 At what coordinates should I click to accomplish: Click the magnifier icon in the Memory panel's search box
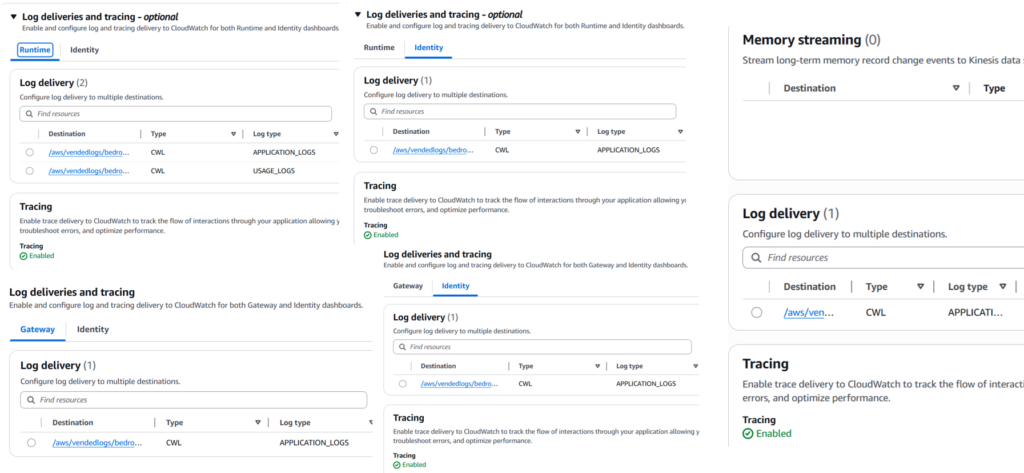[756, 258]
